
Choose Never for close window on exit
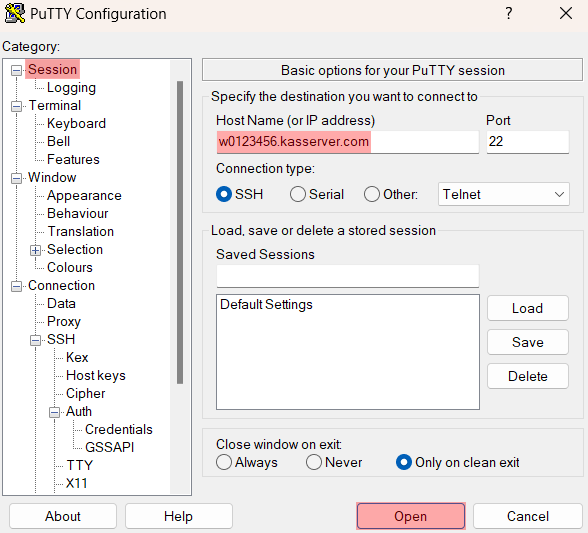314,462
